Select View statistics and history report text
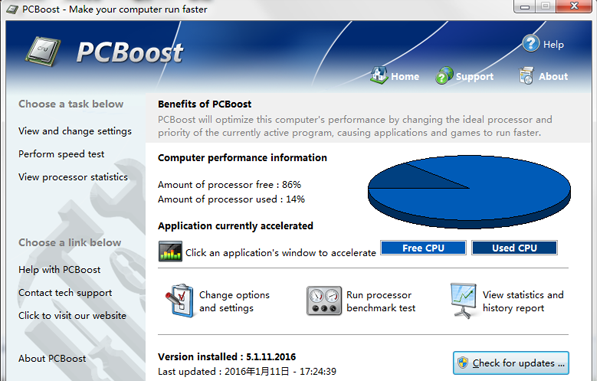The height and width of the screenshot is (381, 597). click(523, 301)
